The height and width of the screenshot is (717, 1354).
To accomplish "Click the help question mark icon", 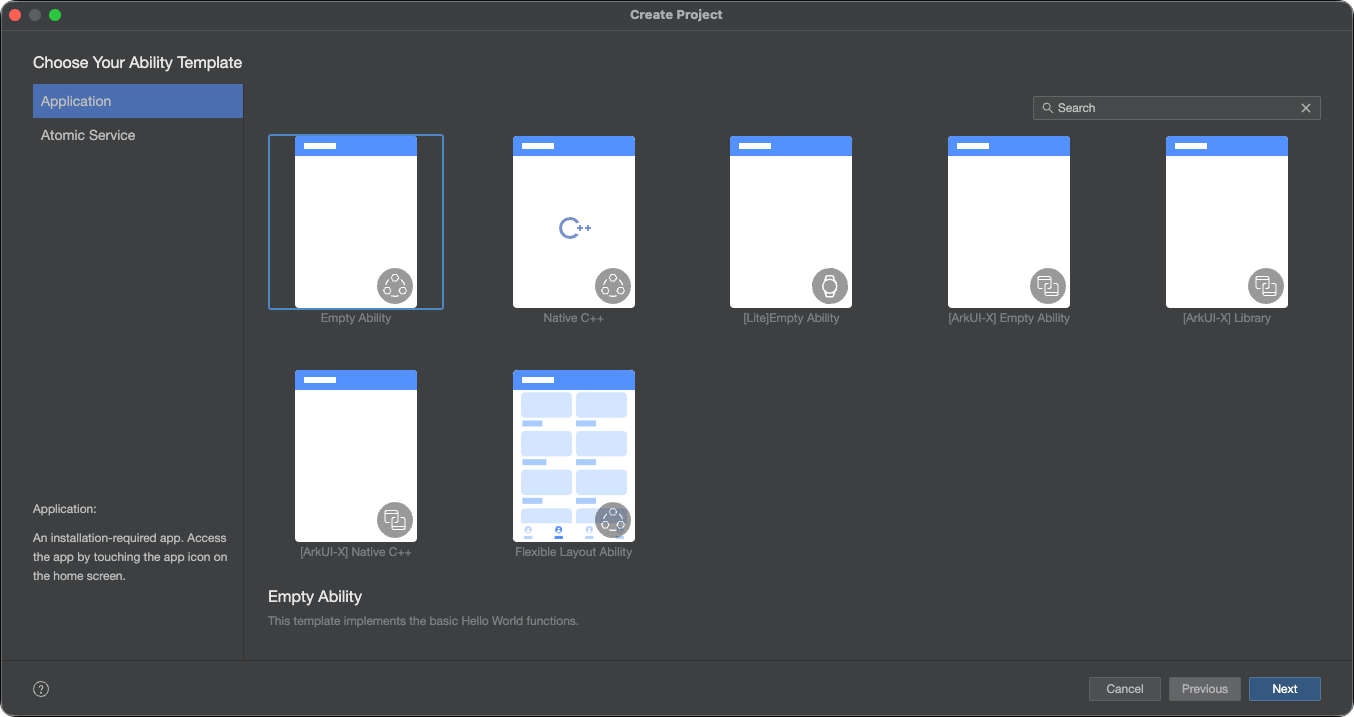I will pyautogui.click(x=41, y=689).
